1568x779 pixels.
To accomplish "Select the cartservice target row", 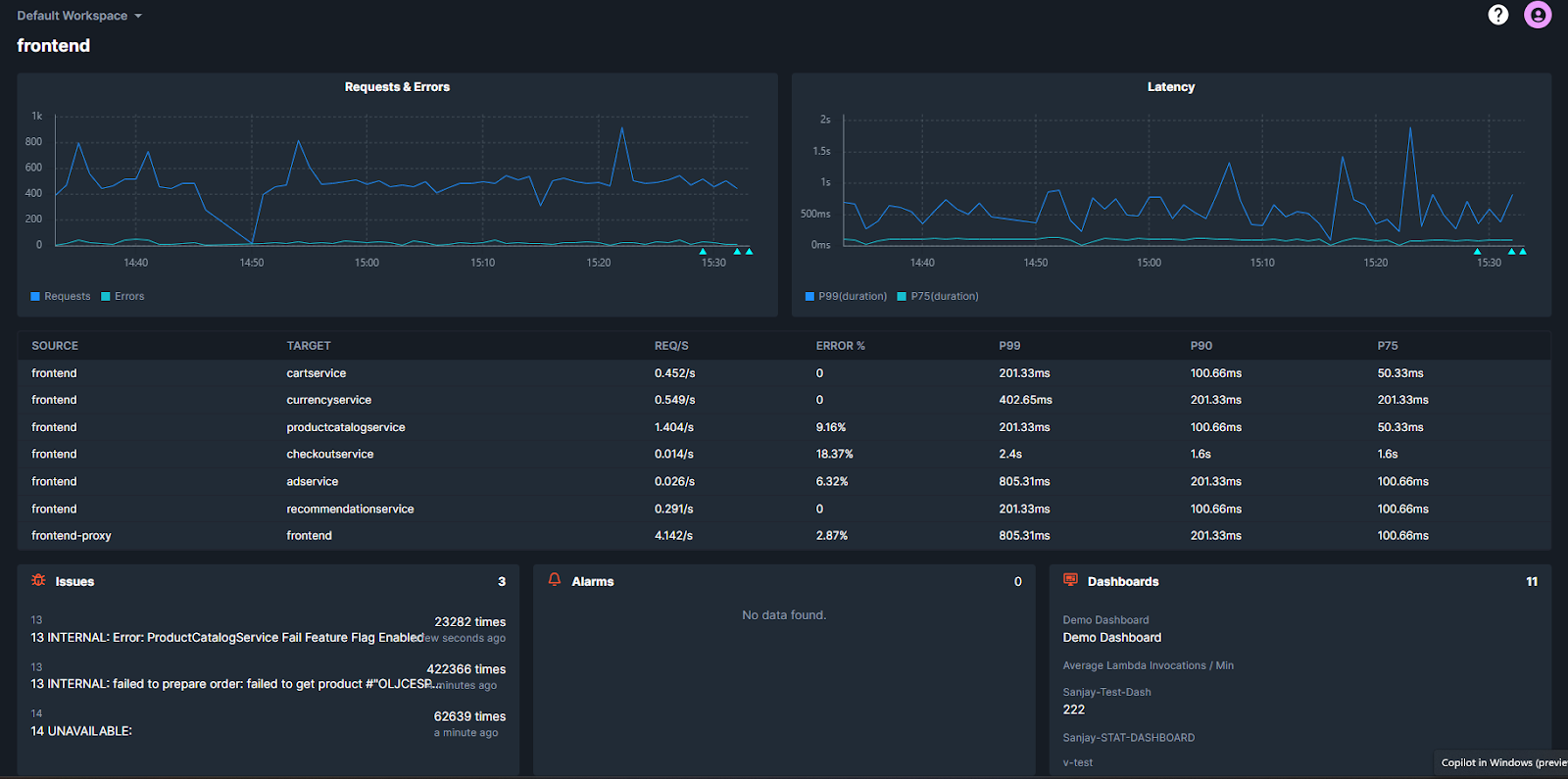I will point(784,373).
